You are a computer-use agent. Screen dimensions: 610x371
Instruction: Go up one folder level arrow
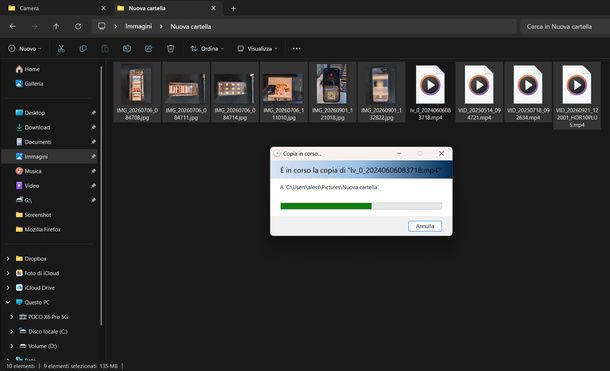pyautogui.click(x=56, y=26)
